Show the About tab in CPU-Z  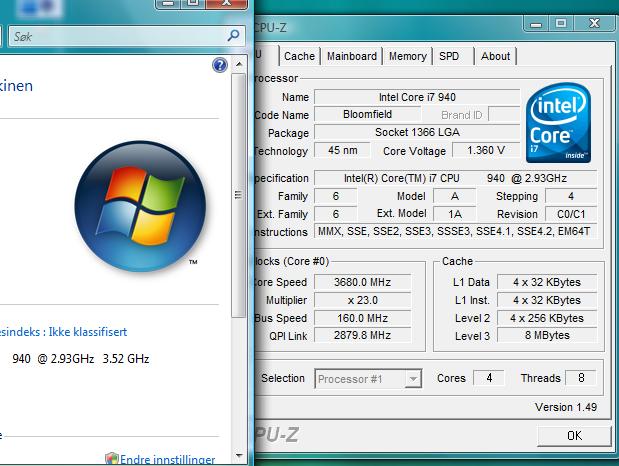pos(495,56)
